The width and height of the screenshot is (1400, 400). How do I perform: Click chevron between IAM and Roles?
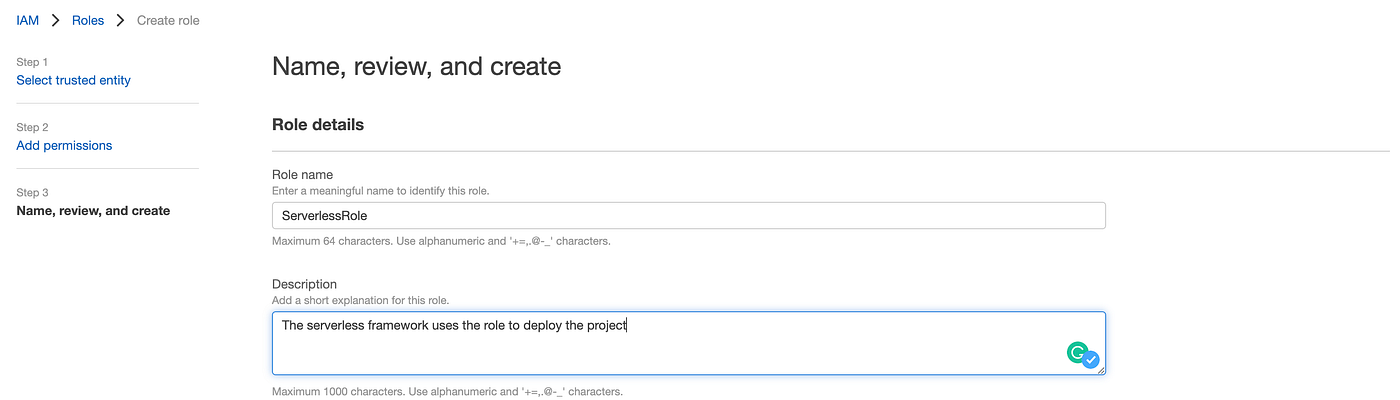[56, 20]
